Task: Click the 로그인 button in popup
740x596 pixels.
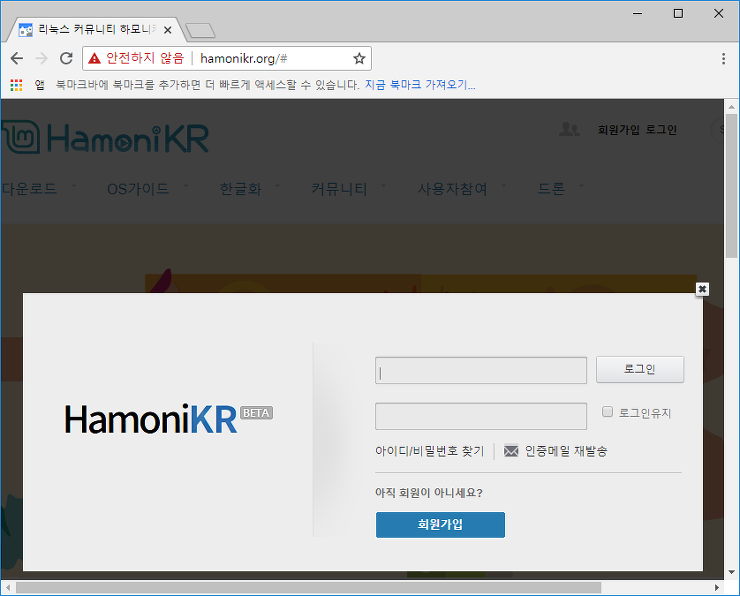Action: [x=639, y=369]
